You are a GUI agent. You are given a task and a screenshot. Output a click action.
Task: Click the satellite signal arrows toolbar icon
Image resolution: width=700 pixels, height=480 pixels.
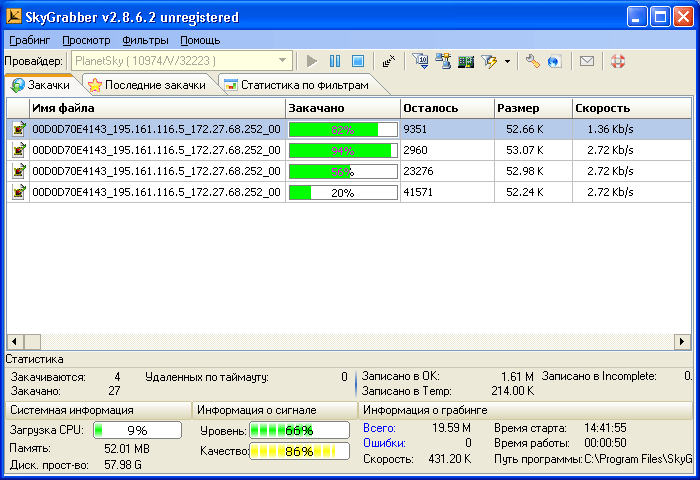click(x=389, y=61)
